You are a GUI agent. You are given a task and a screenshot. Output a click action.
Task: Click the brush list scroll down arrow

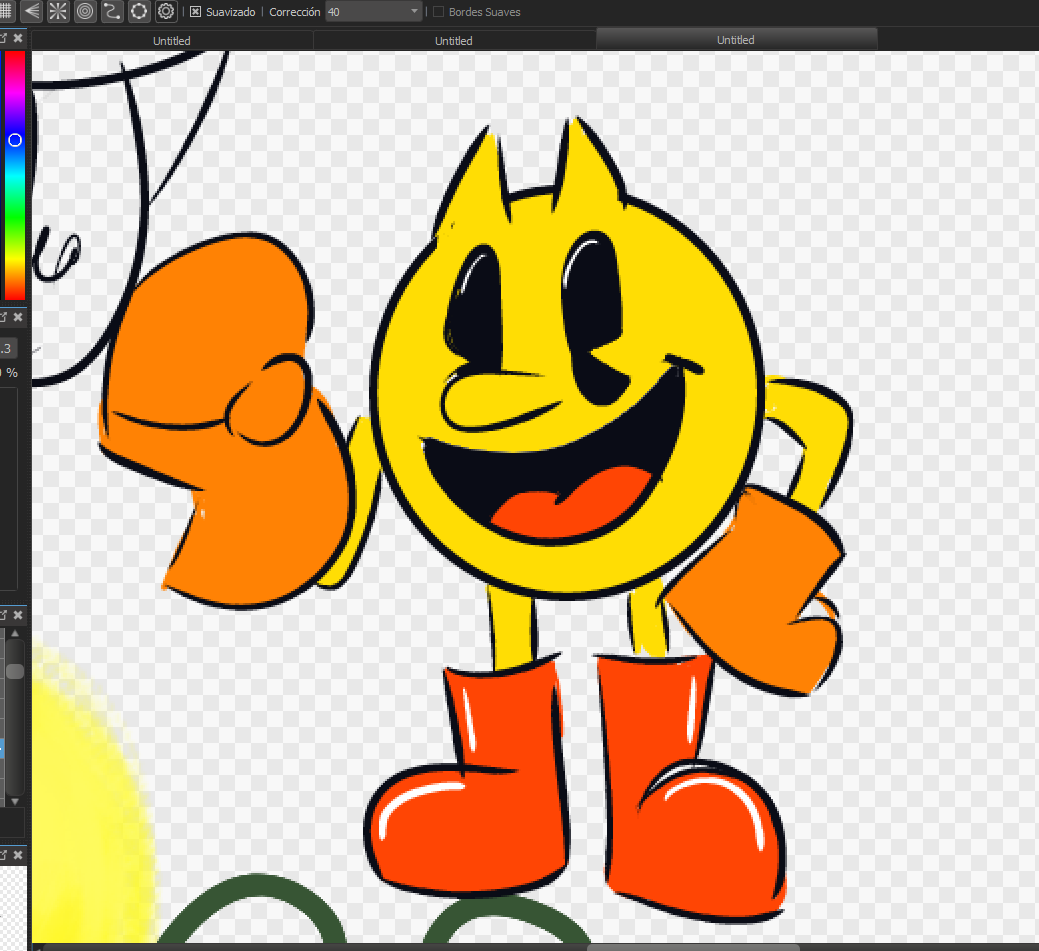[x=15, y=802]
